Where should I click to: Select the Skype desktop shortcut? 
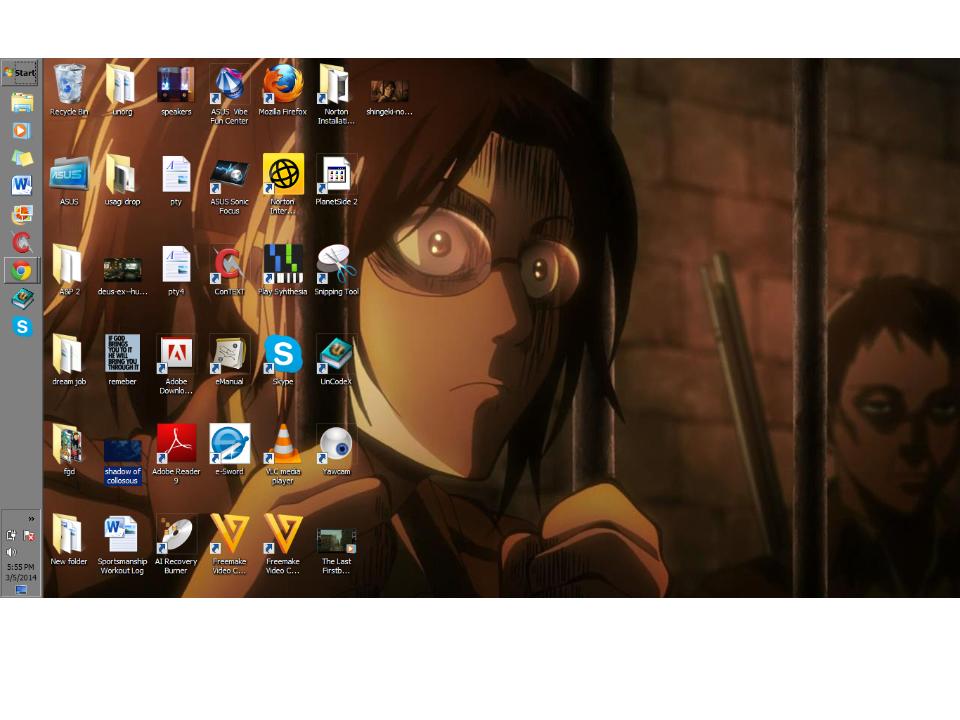[282, 360]
